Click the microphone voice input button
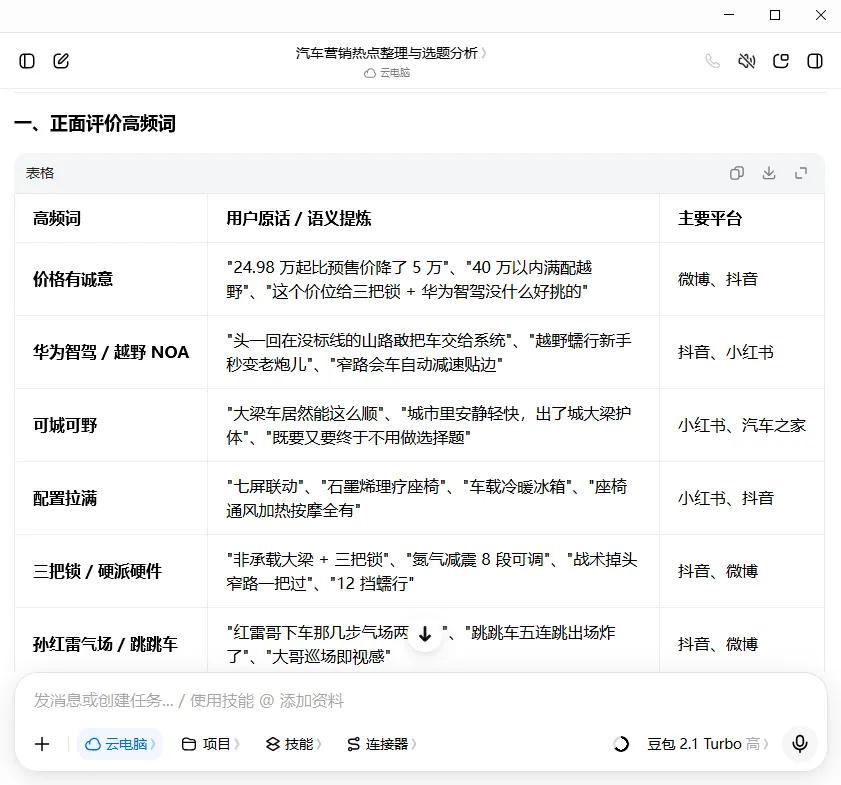The height and width of the screenshot is (785, 841). (800, 744)
